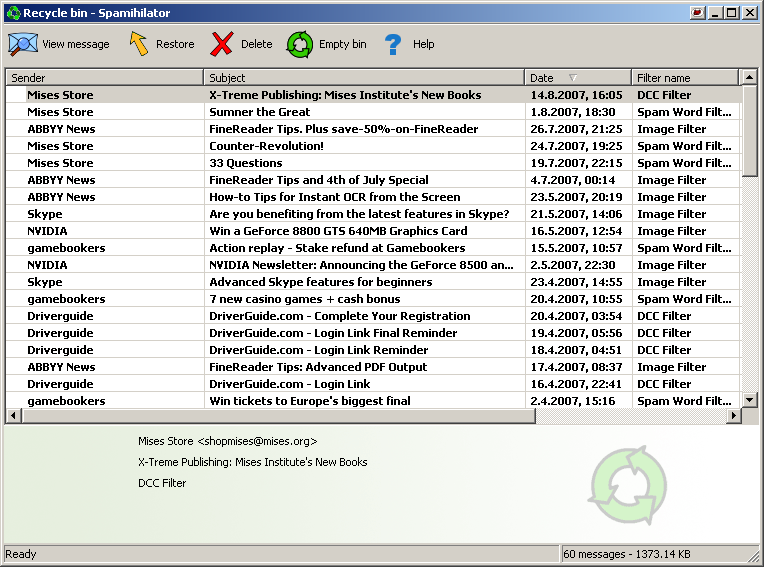This screenshot has height=567, width=764.
Task: Click the green Empty bin recycle icon
Action: pyautogui.click(x=300, y=44)
